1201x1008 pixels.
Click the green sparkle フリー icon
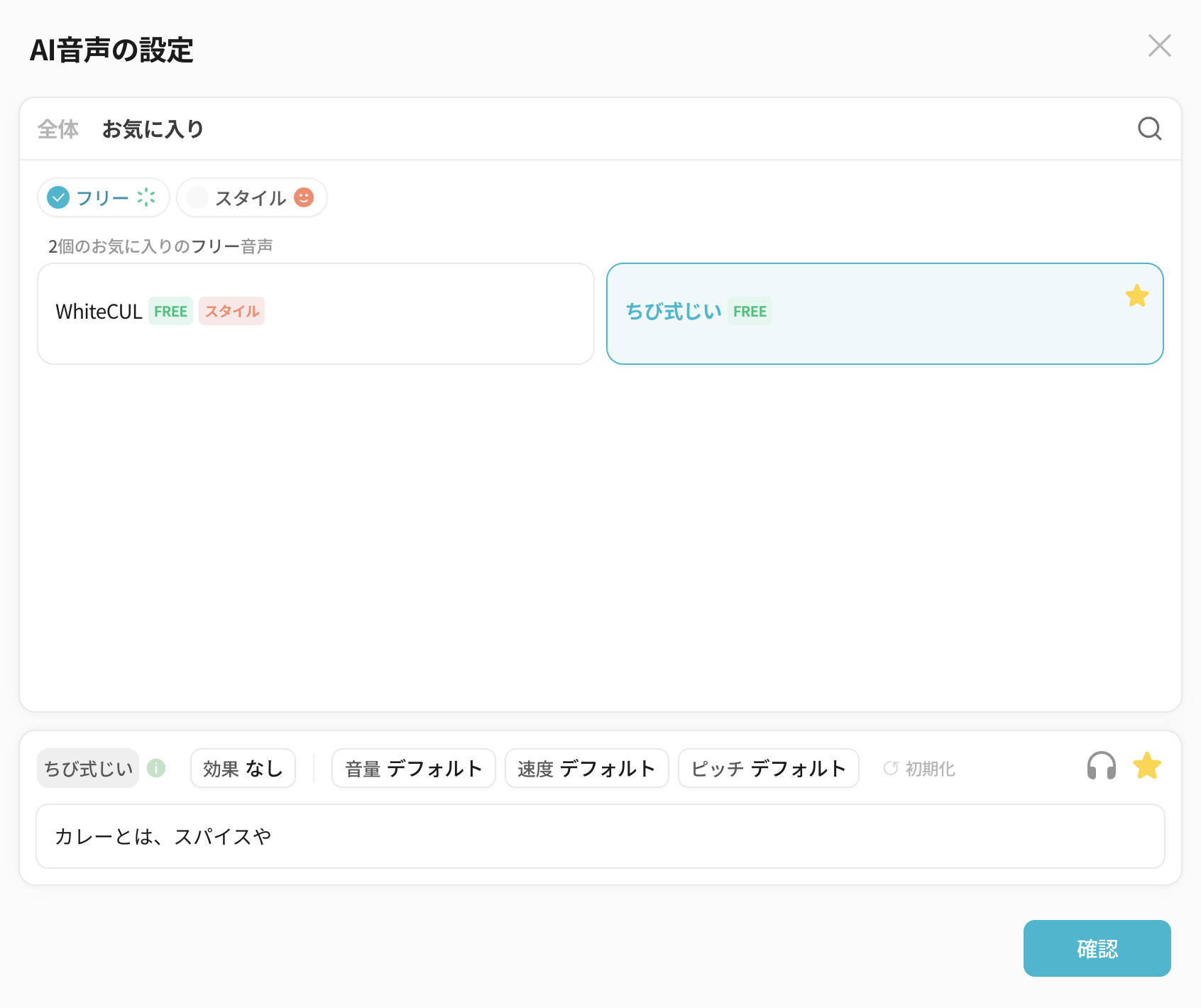coord(146,197)
